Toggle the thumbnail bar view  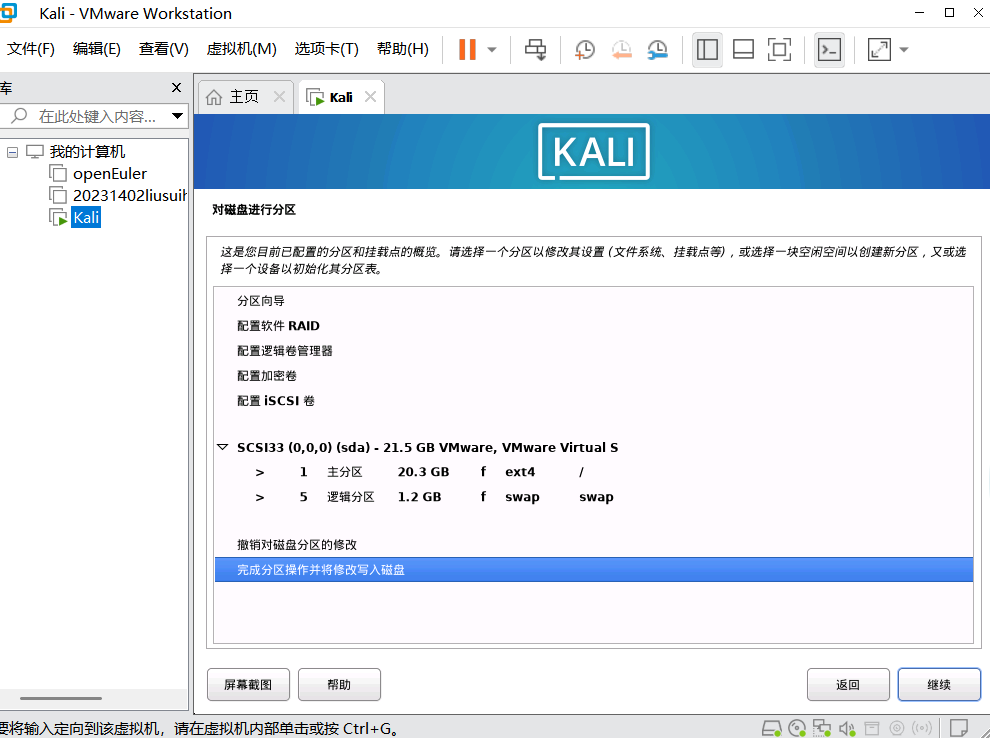743,49
